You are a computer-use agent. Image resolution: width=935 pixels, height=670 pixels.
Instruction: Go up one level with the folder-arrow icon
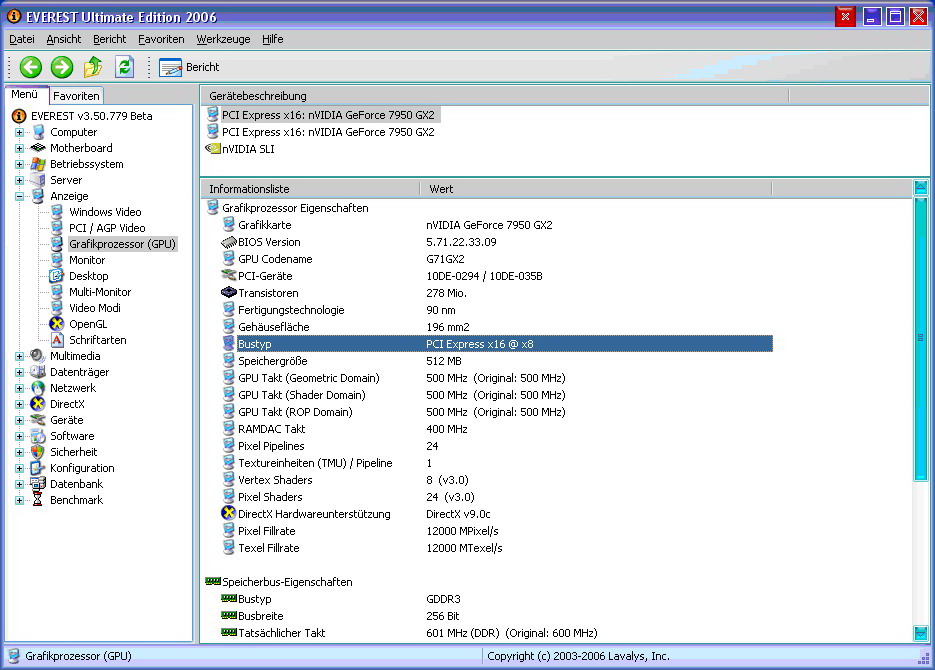click(x=93, y=67)
